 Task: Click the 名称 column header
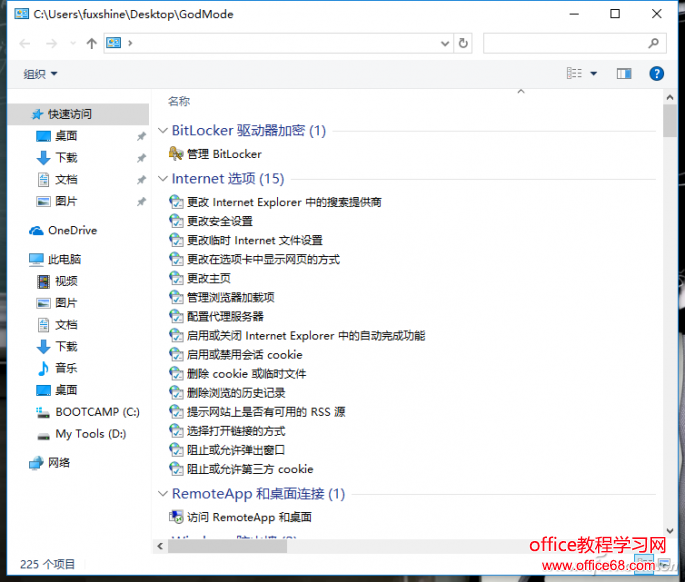click(179, 101)
